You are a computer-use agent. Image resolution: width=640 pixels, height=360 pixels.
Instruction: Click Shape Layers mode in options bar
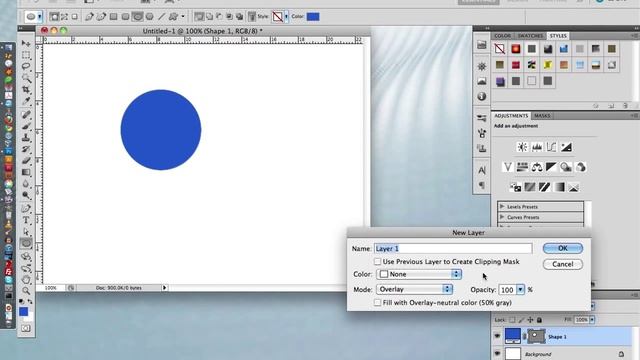tap(54, 17)
